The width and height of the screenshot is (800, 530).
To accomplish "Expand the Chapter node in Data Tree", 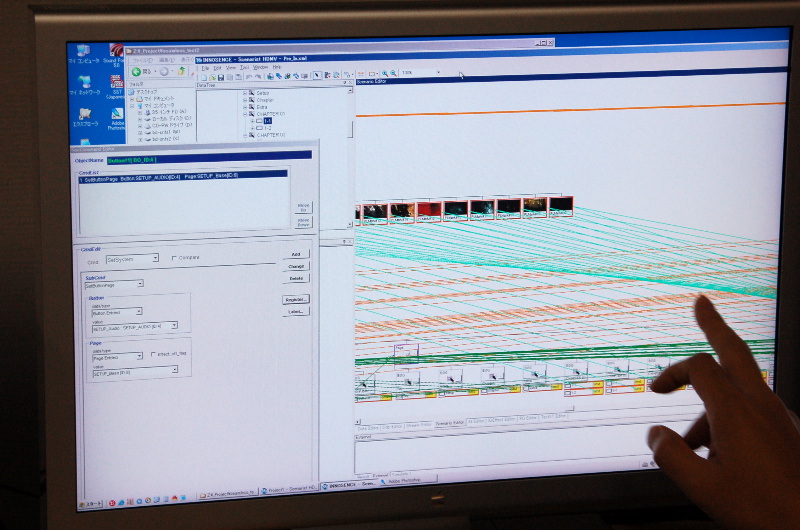I will pyautogui.click(x=245, y=100).
